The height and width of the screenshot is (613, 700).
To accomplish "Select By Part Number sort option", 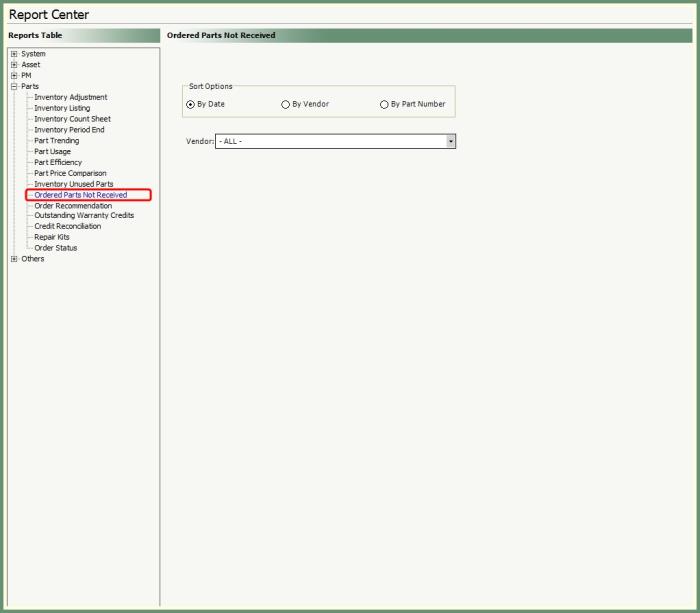I will pos(384,104).
